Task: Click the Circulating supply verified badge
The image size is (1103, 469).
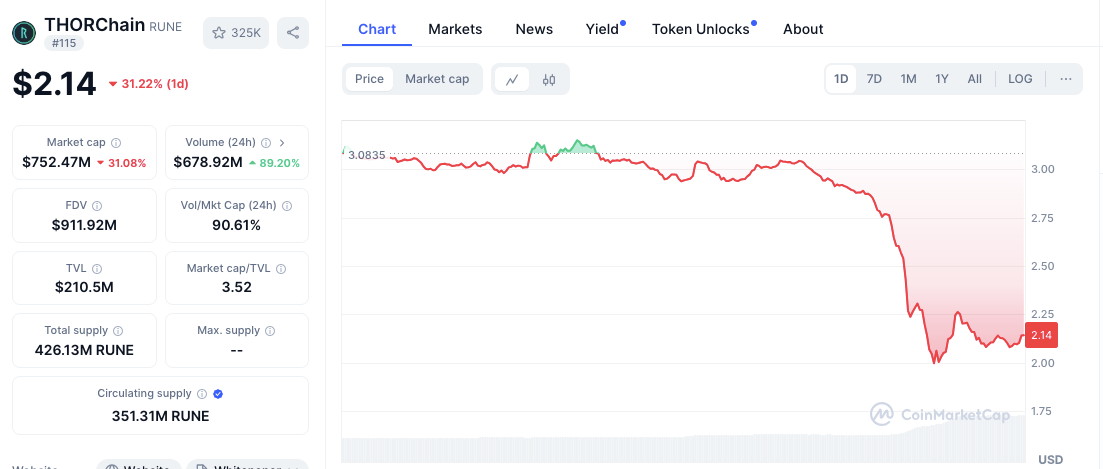Action: (218, 394)
